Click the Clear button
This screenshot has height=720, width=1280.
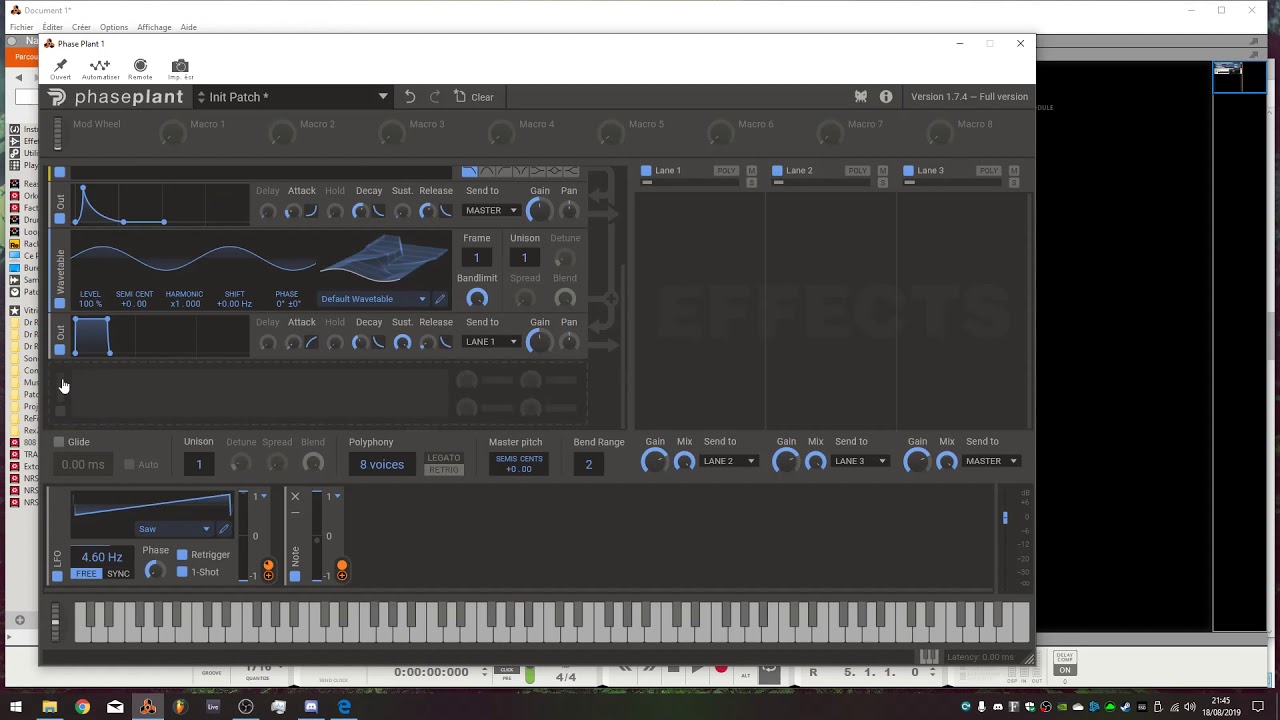click(474, 97)
